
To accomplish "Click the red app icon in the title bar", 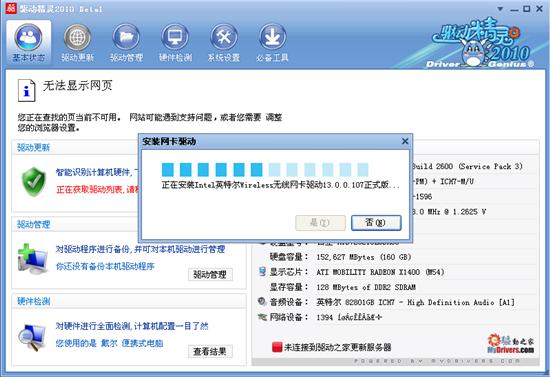I will coord(11,8).
